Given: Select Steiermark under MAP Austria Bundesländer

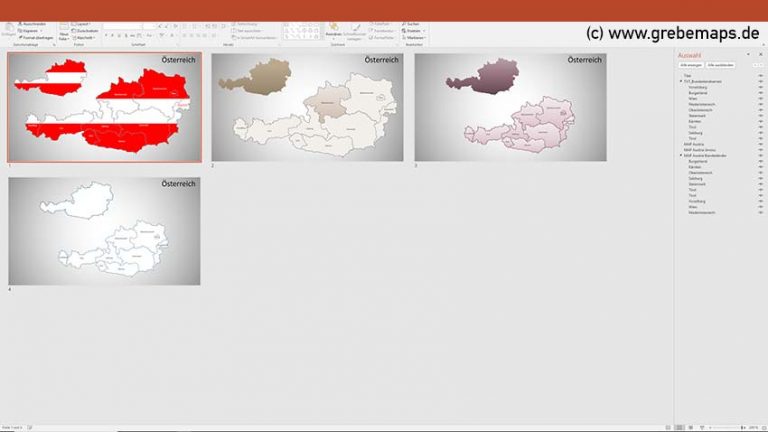Looking at the screenshot, I should point(697,184).
